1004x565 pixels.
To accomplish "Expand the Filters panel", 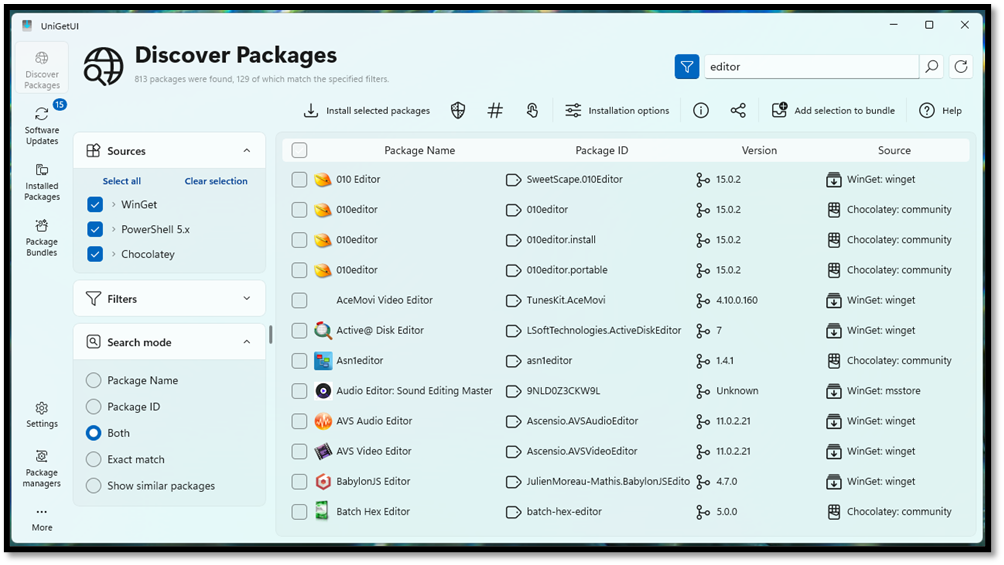I will coord(247,298).
